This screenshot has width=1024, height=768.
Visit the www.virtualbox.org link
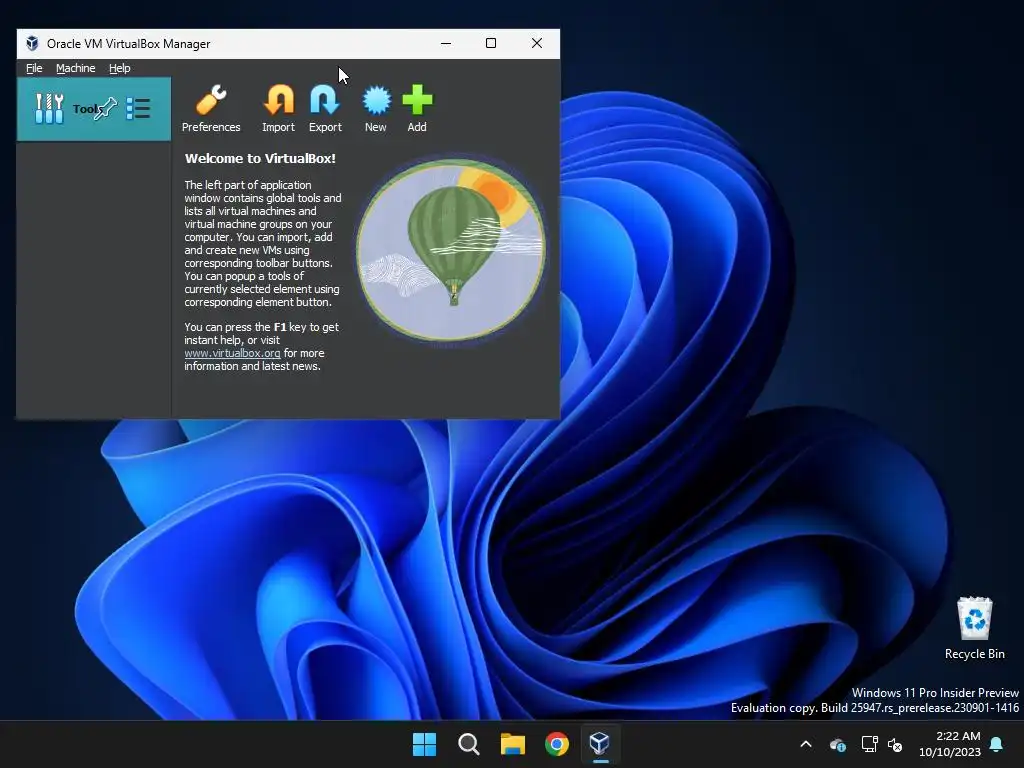pos(232,353)
